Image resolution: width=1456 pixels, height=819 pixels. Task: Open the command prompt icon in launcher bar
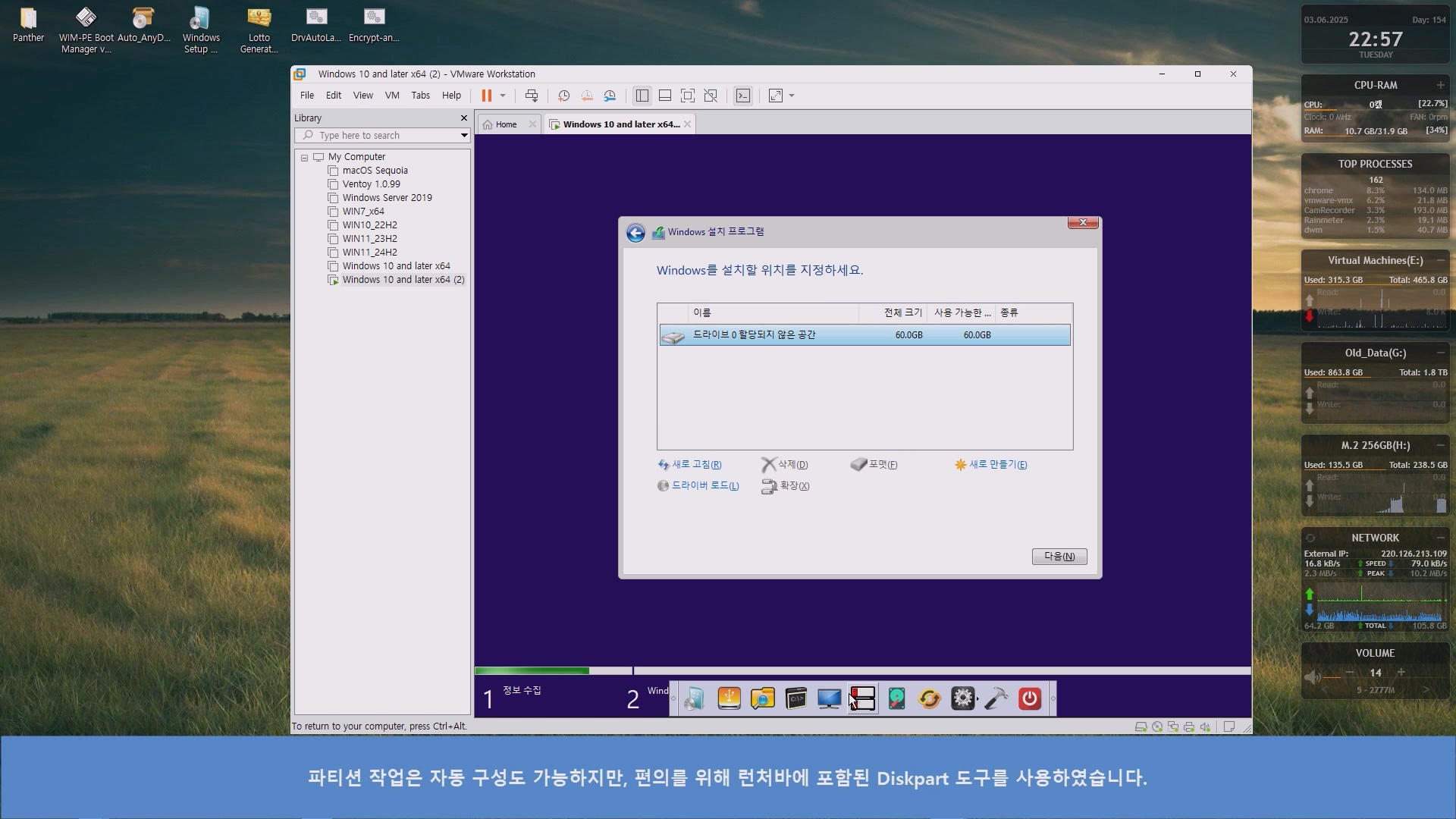(795, 698)
